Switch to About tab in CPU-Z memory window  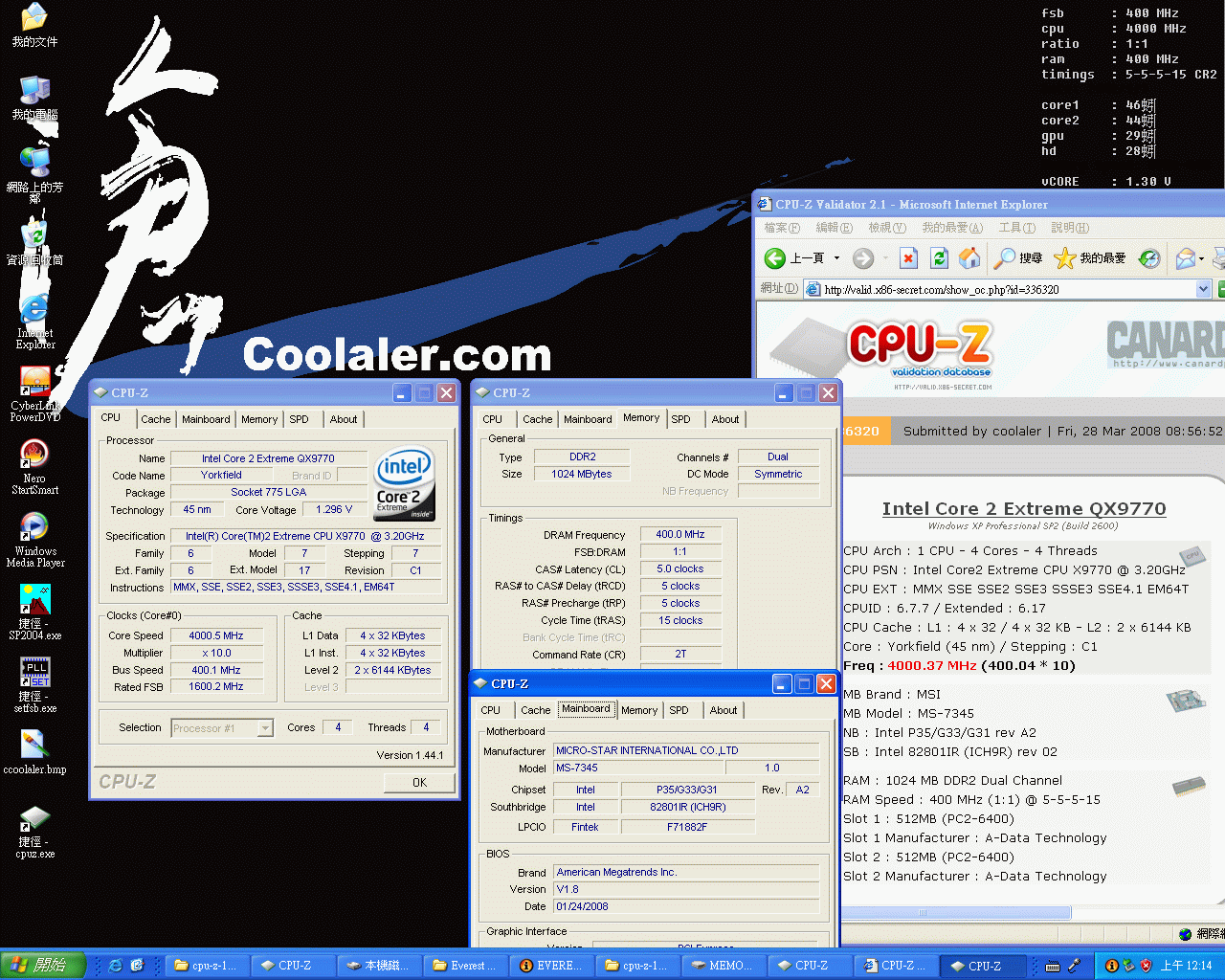(725, 419)
